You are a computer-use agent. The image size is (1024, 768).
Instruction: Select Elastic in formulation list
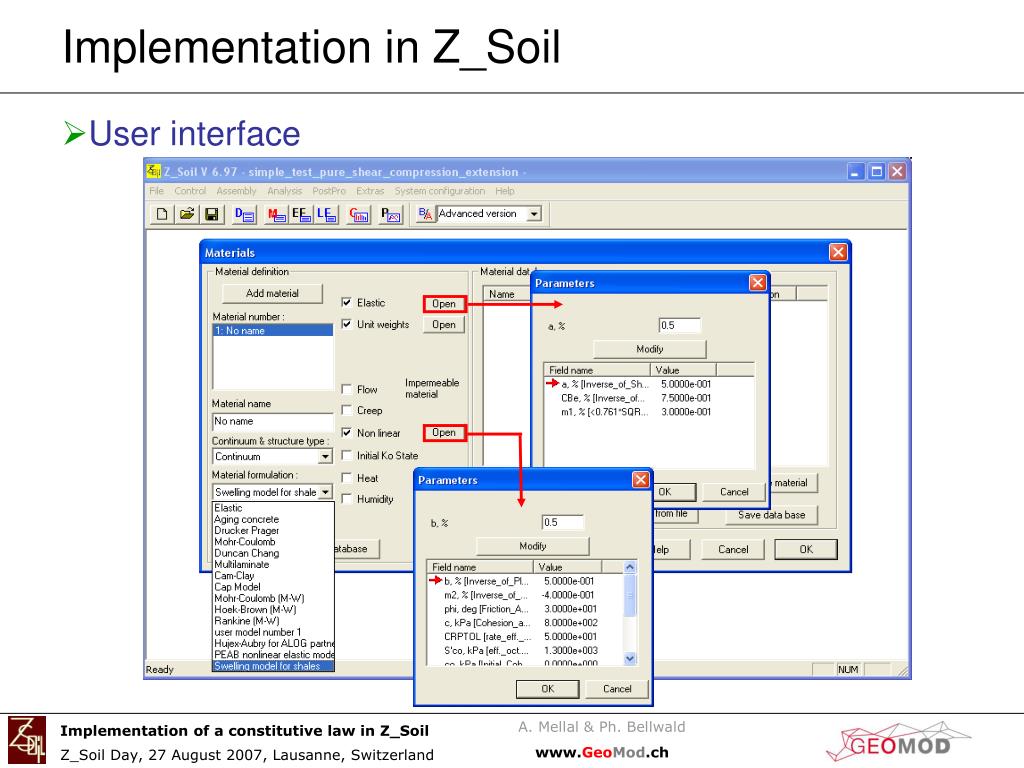point(273,508)
